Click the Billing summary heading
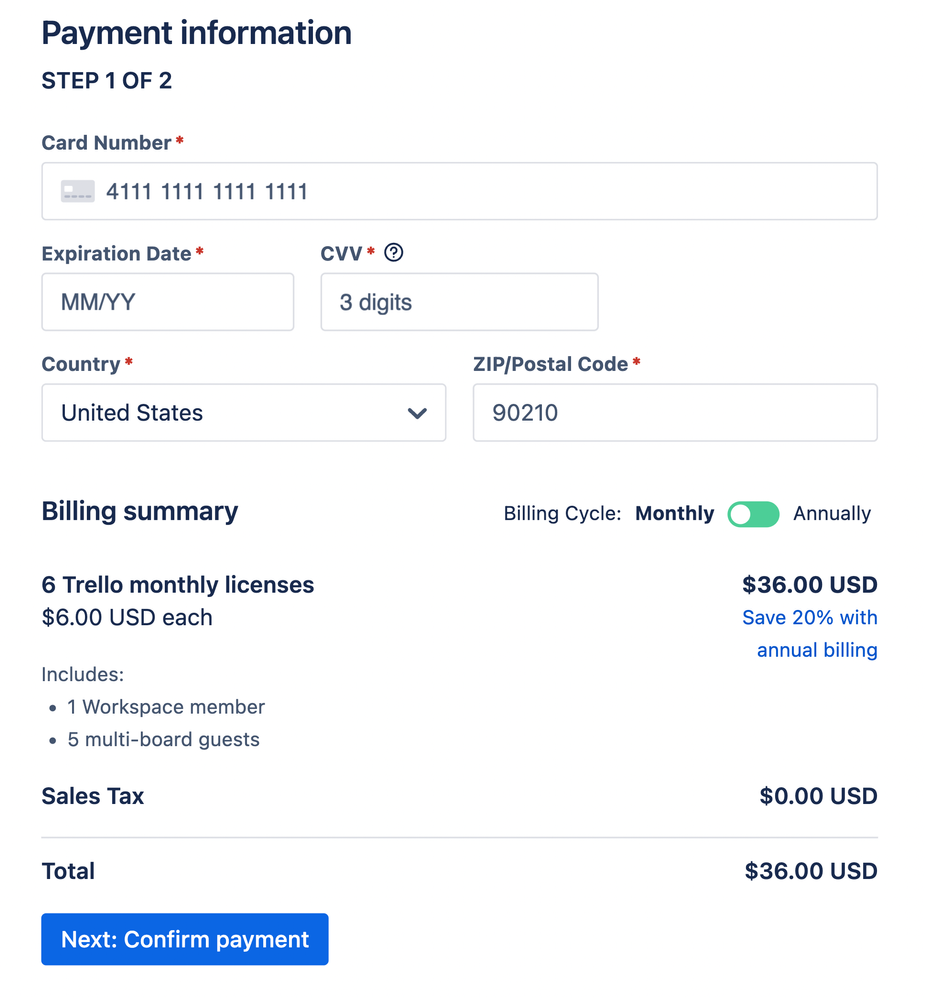Image resolution: width=928 pixels, height=999 pixels. click(x=139, y=511)
